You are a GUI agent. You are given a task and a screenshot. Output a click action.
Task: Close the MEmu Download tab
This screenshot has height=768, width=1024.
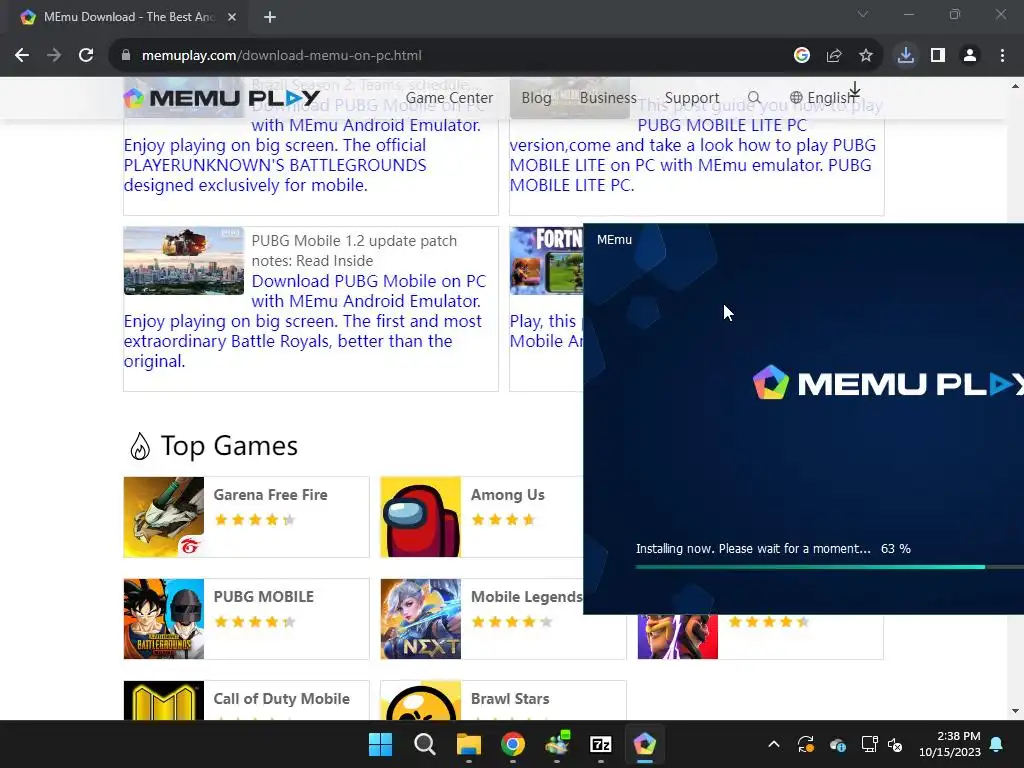click(232, 17)
